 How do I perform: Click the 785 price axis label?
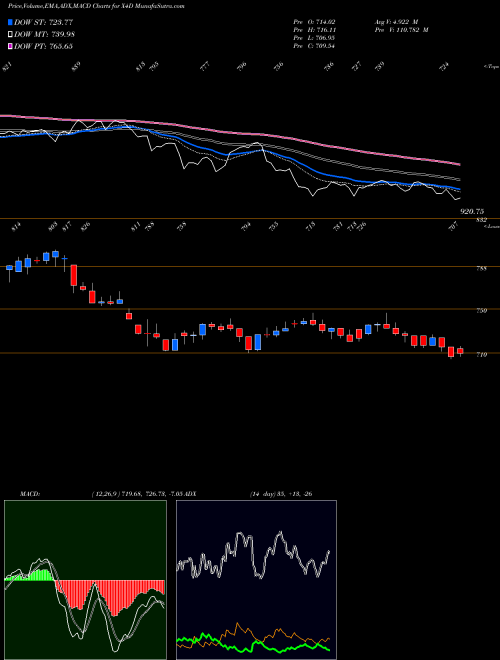[x=481, y=268]
